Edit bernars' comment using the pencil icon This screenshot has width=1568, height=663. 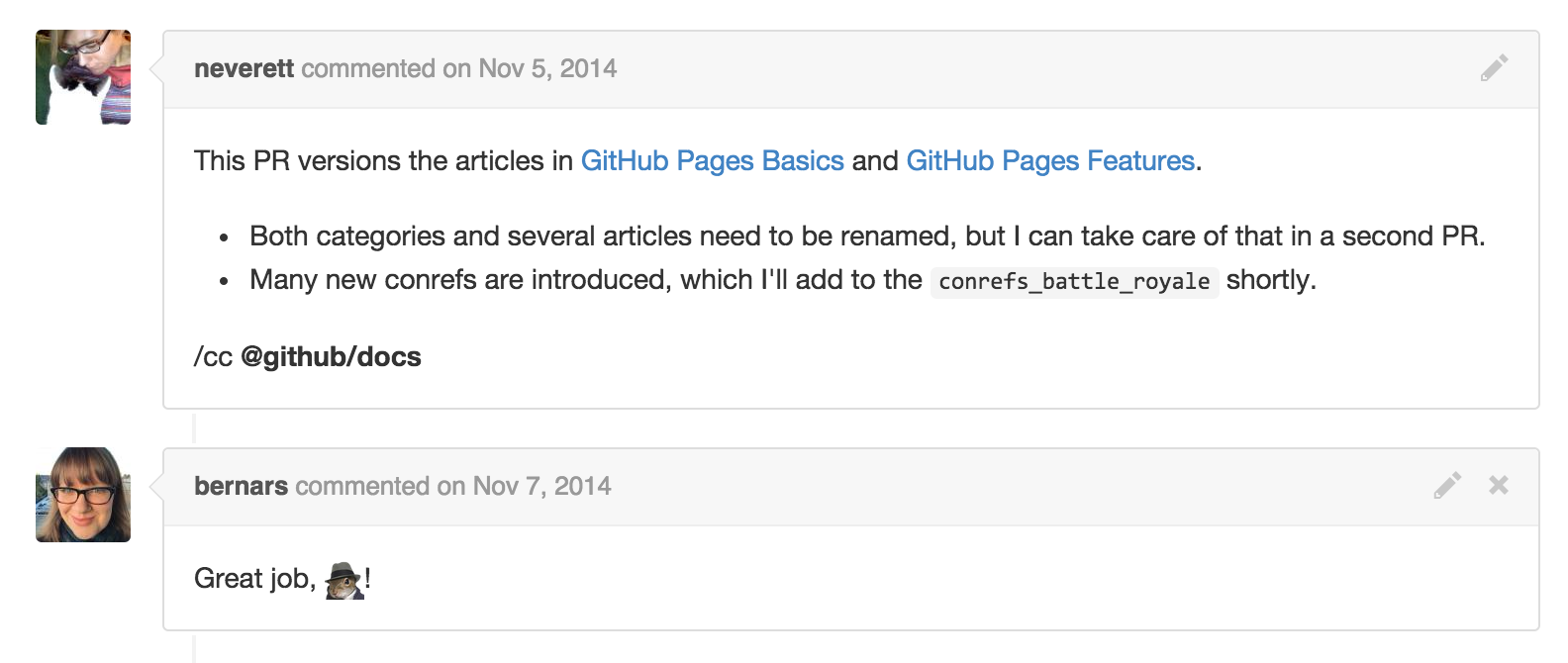(1447, 485)
